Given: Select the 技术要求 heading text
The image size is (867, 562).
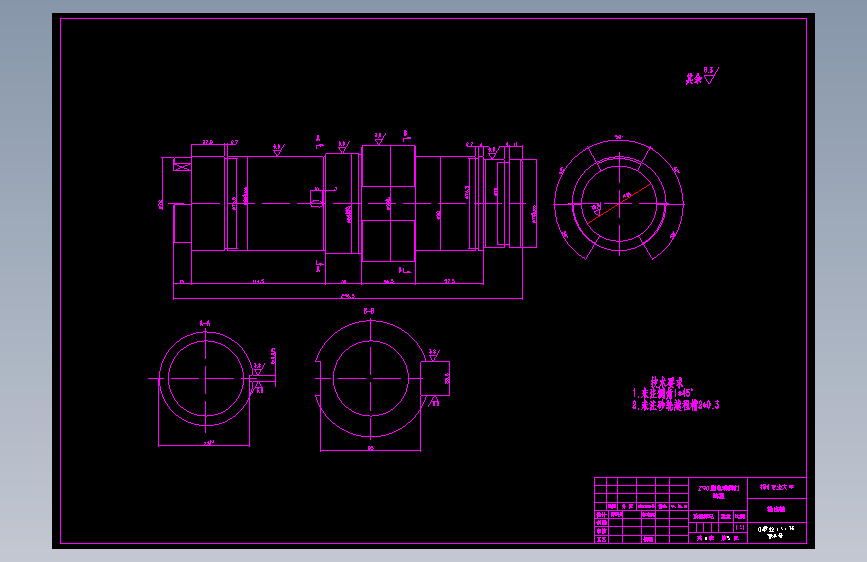Looking at the screenshot, I should click(x=667, y=382).
